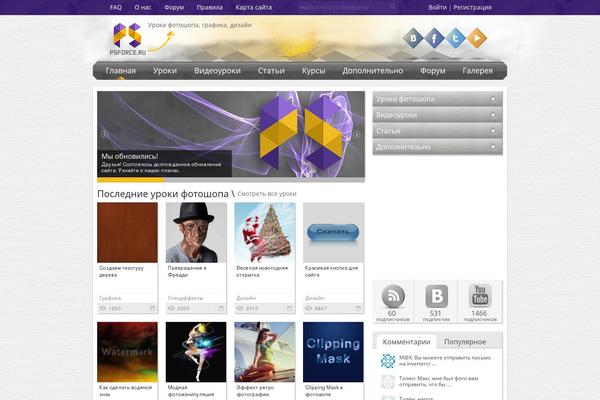Click Модная фотоманипуляция lesson title
The height and width of the screenshot is (400, 600).
191,391
